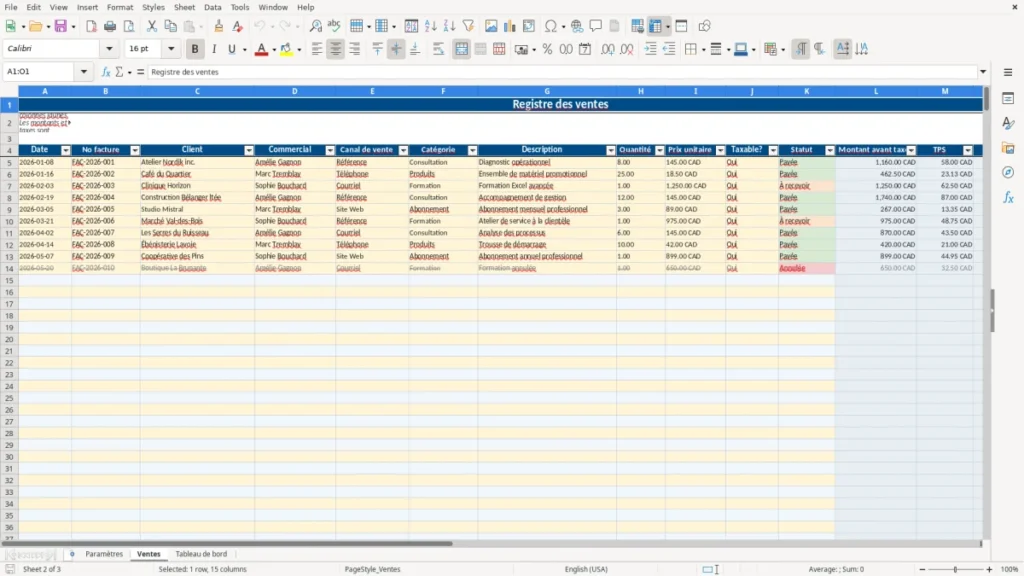Click the horizontal scrollbar thumb
The height and width of the screenshot is (576, 1024).
click(x=227, y=543)
